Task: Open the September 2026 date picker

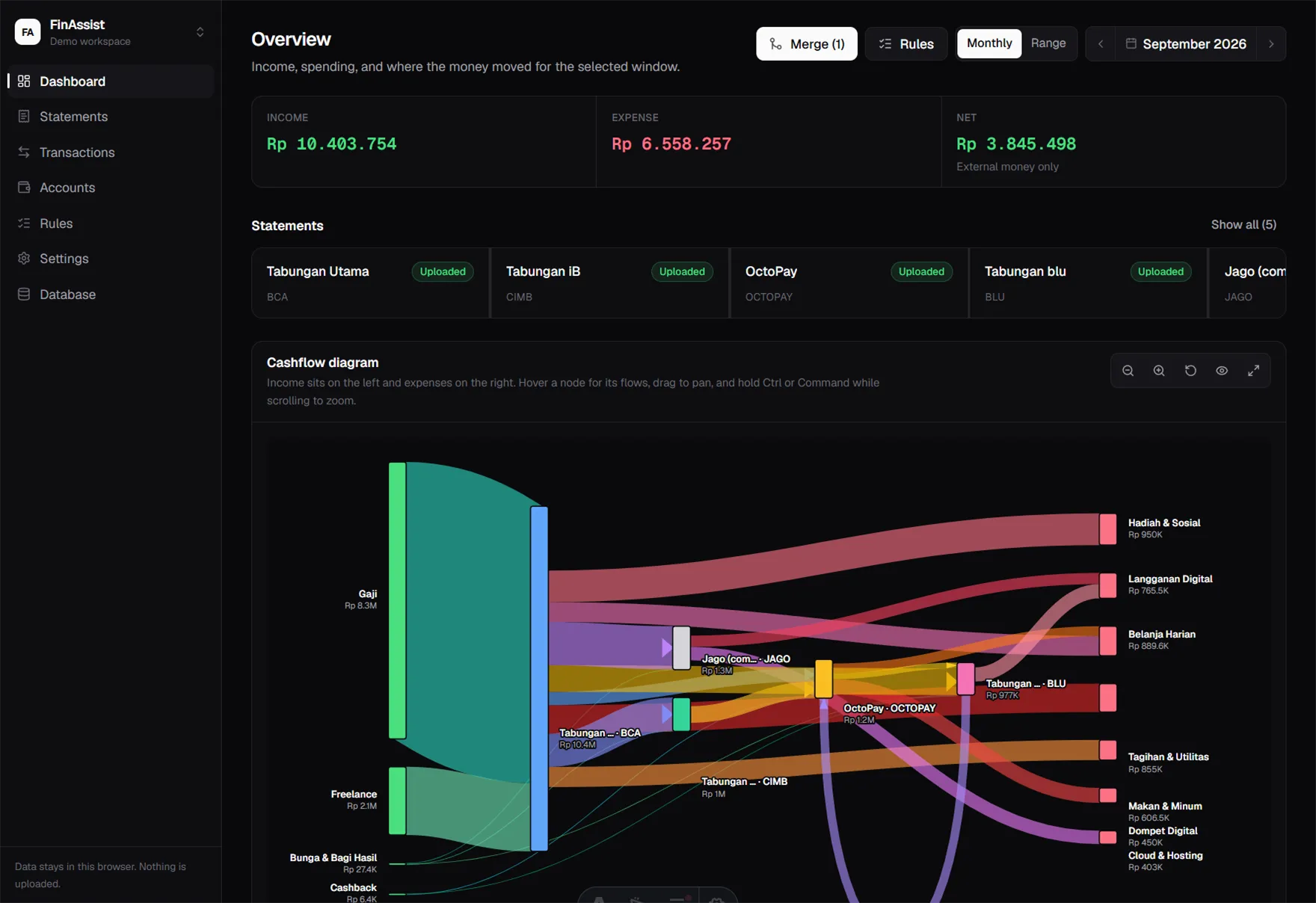Action: [x=1186, y=44]
